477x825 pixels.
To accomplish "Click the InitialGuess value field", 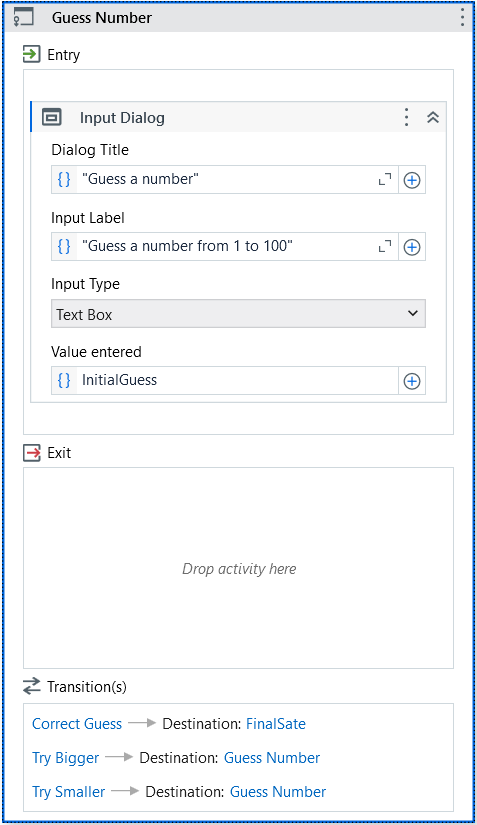I will [225, 380].
